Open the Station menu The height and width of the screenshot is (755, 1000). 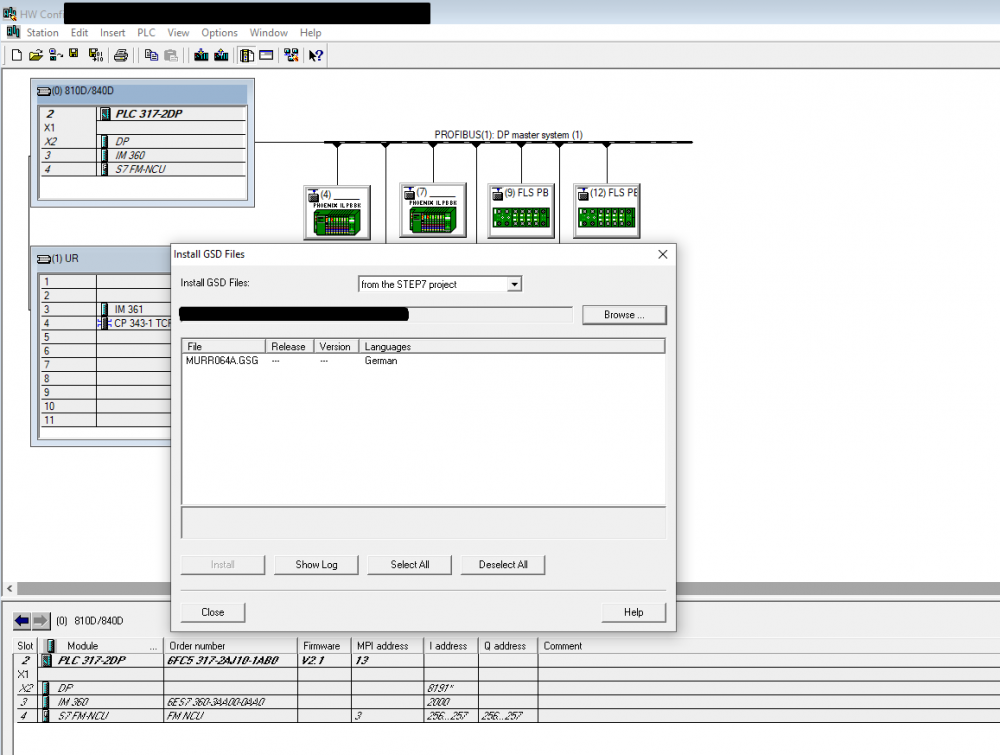click(42, 33)
